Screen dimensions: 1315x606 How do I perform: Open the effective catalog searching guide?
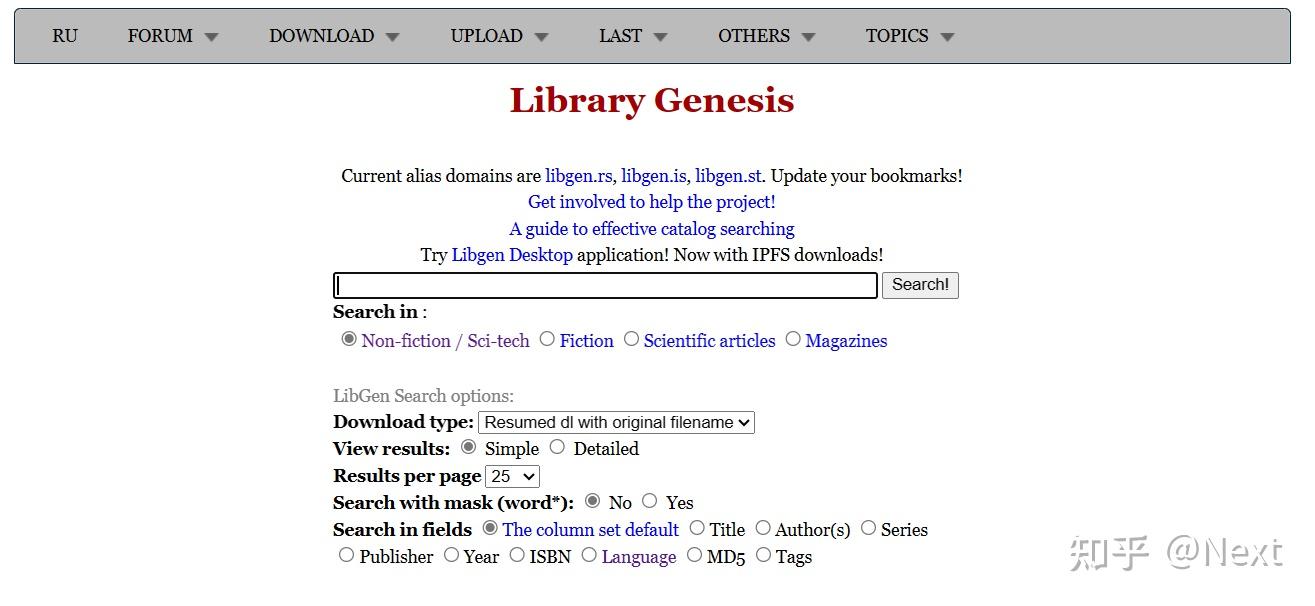[652, 229]
